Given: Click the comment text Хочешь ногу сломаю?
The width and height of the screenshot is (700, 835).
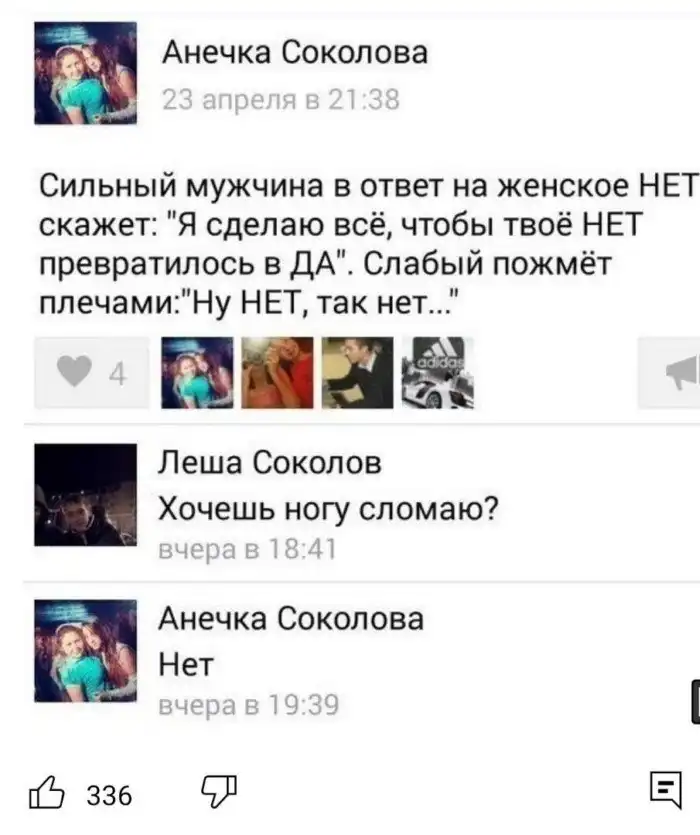Looking at the screenshot, I should 329,509.
